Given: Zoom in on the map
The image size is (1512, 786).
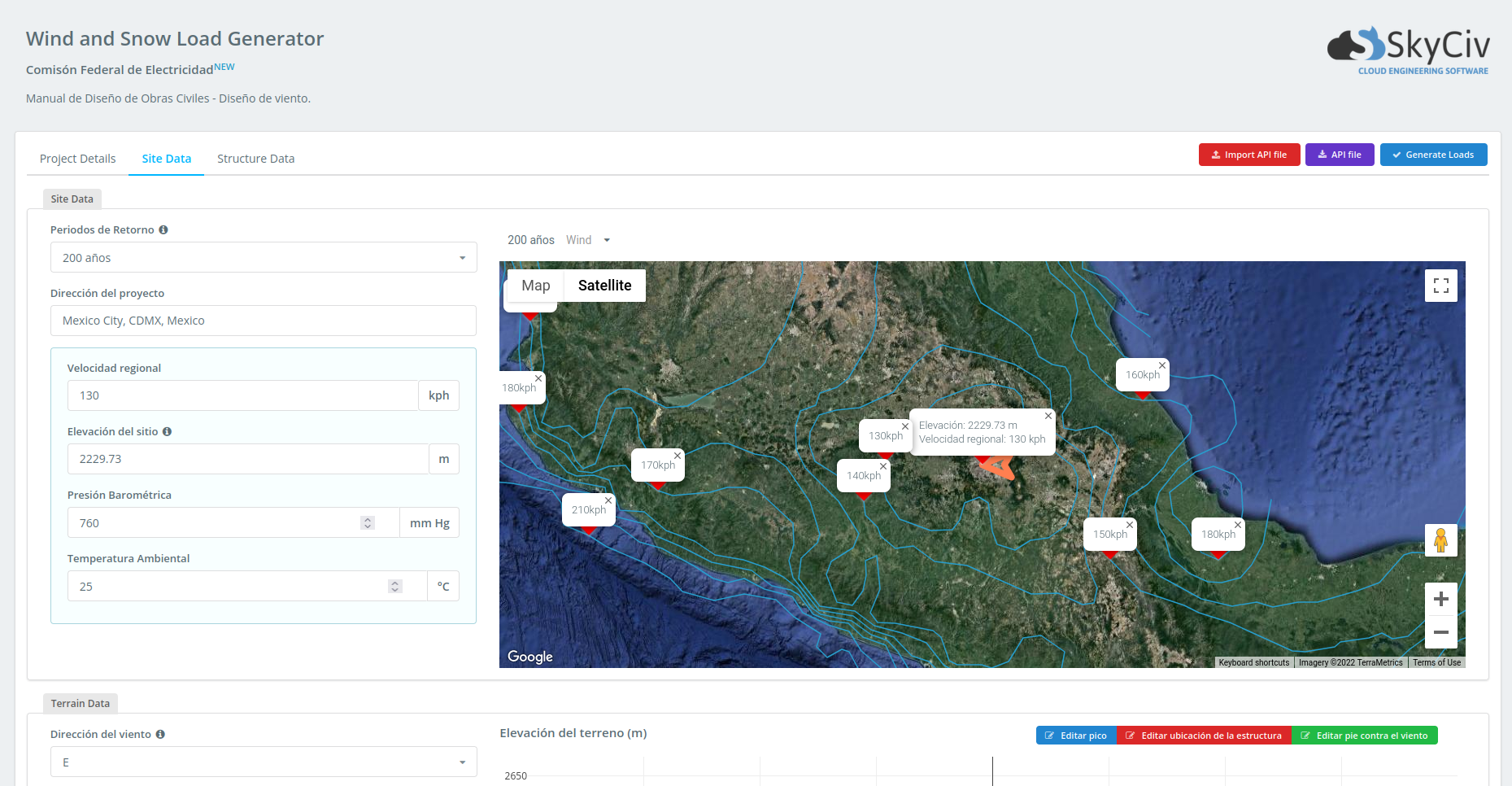Looking at the screenshot, I should click(x=1440, y=600).
